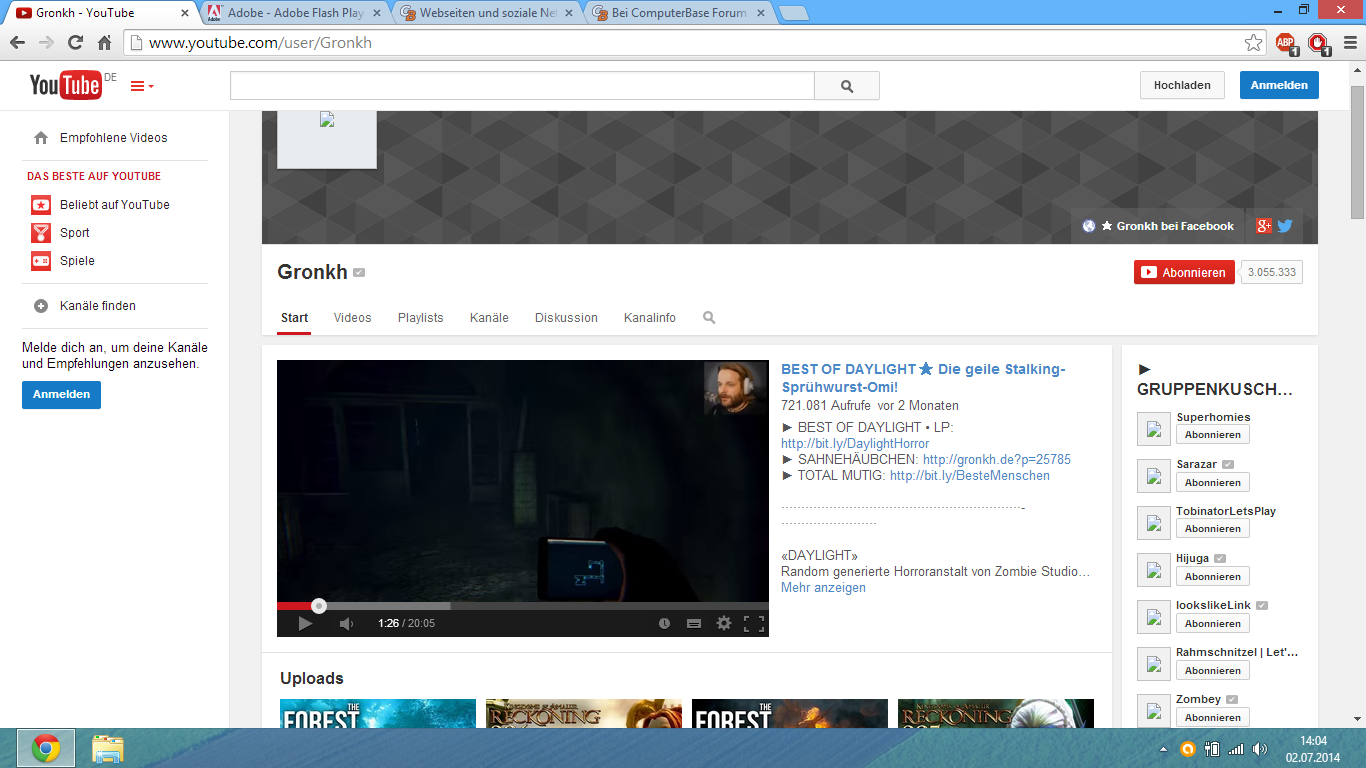Open Sarazar channel thumbnail
This screenshot has width=1366, height=768.
[1154, 476]
